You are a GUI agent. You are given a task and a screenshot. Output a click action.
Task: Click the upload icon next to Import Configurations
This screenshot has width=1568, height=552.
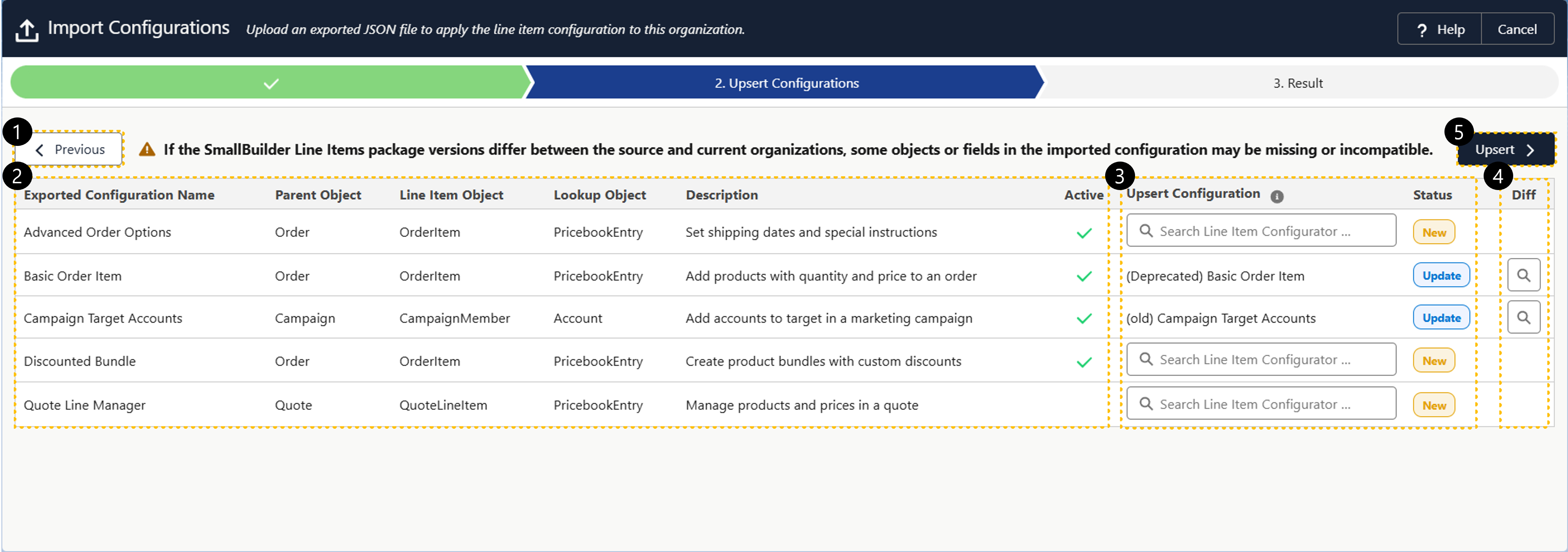point(26,30)
